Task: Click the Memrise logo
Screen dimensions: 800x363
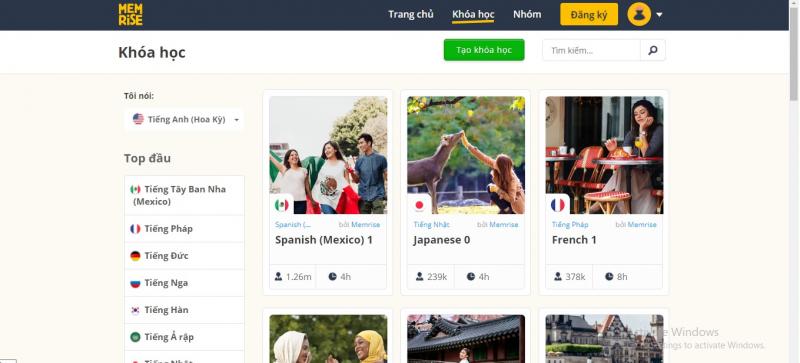Action: point(131,14)
